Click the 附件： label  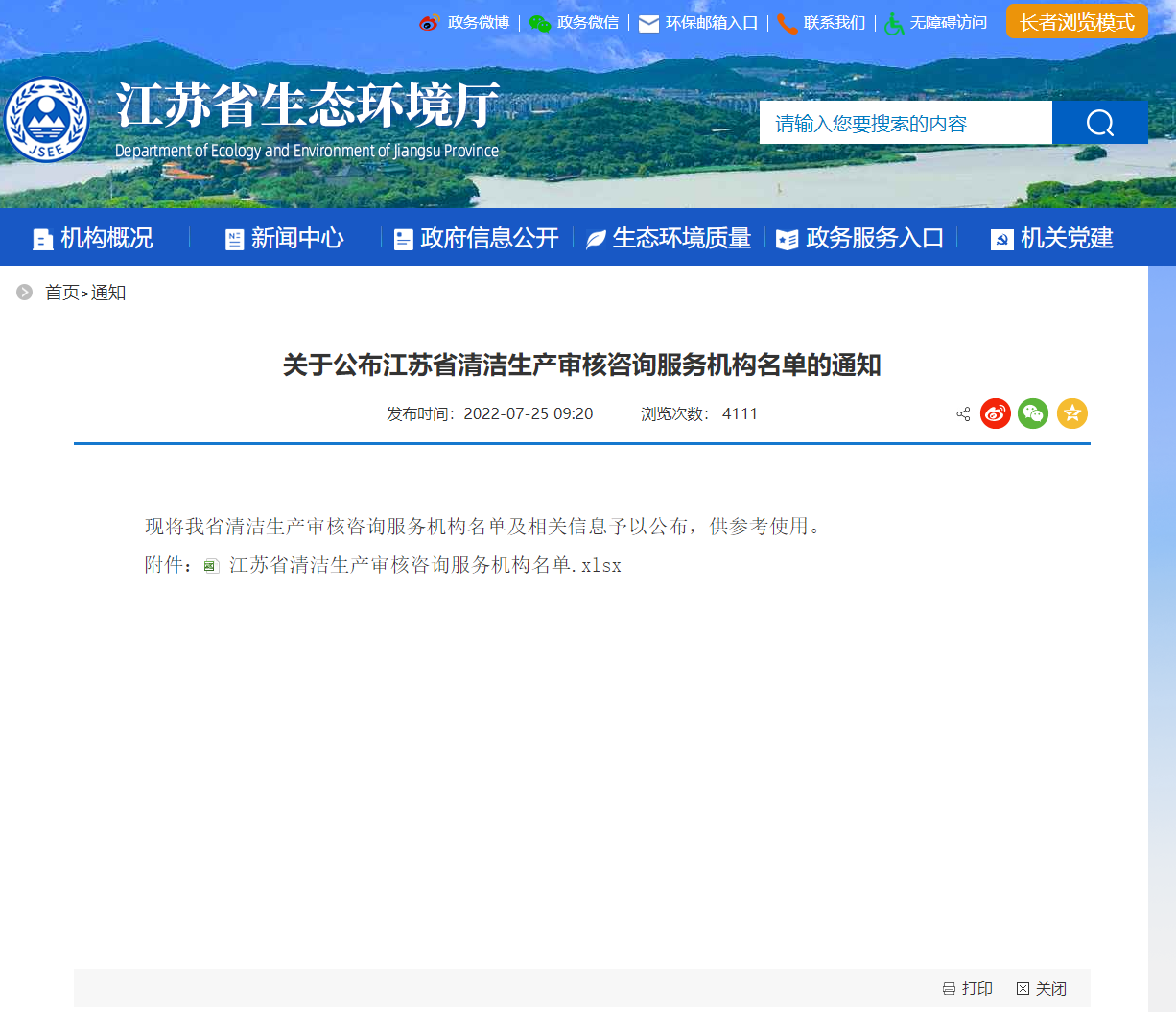(171, 565)
